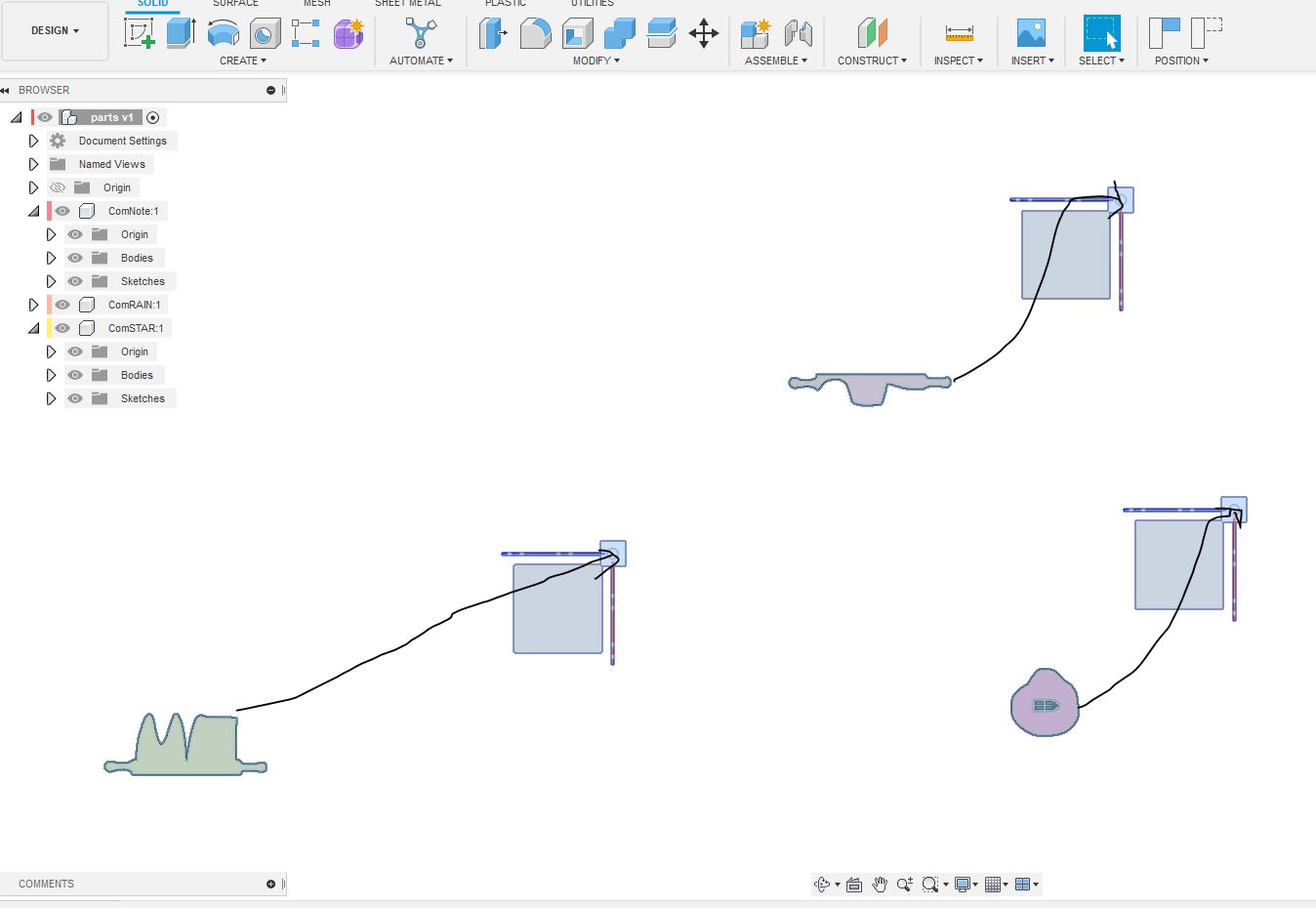Click the Zoom tool in navigation bar
The image size is (1316, 908).
coord(903,884)
